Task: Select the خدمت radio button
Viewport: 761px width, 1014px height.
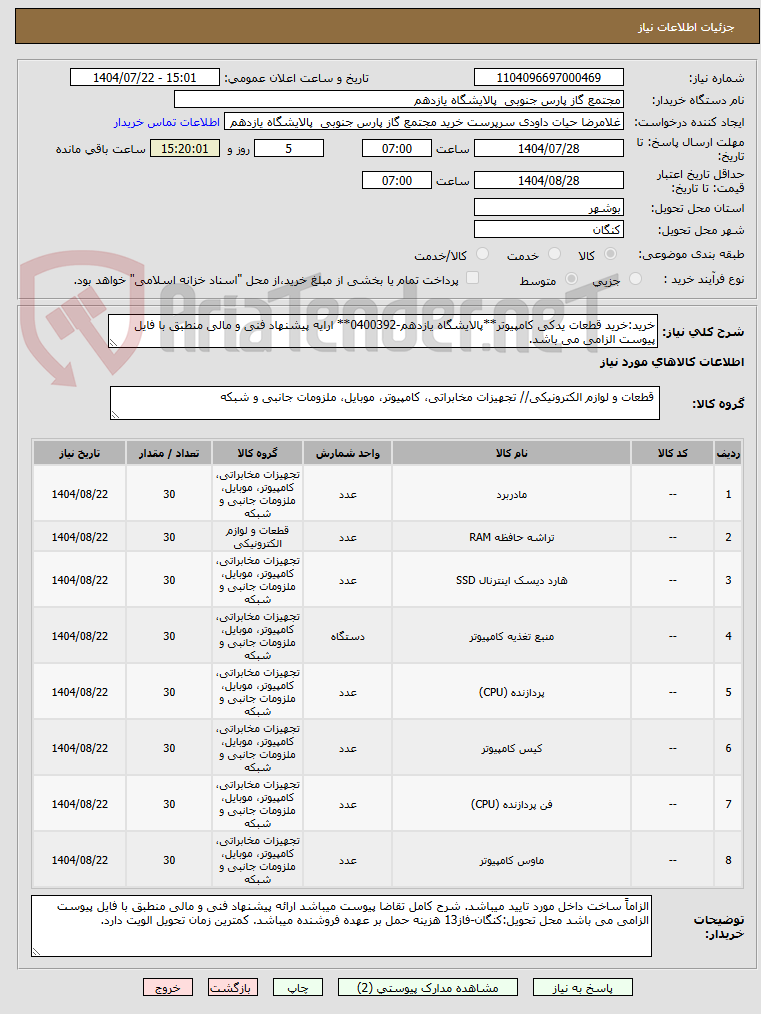Action: (554, 254)
